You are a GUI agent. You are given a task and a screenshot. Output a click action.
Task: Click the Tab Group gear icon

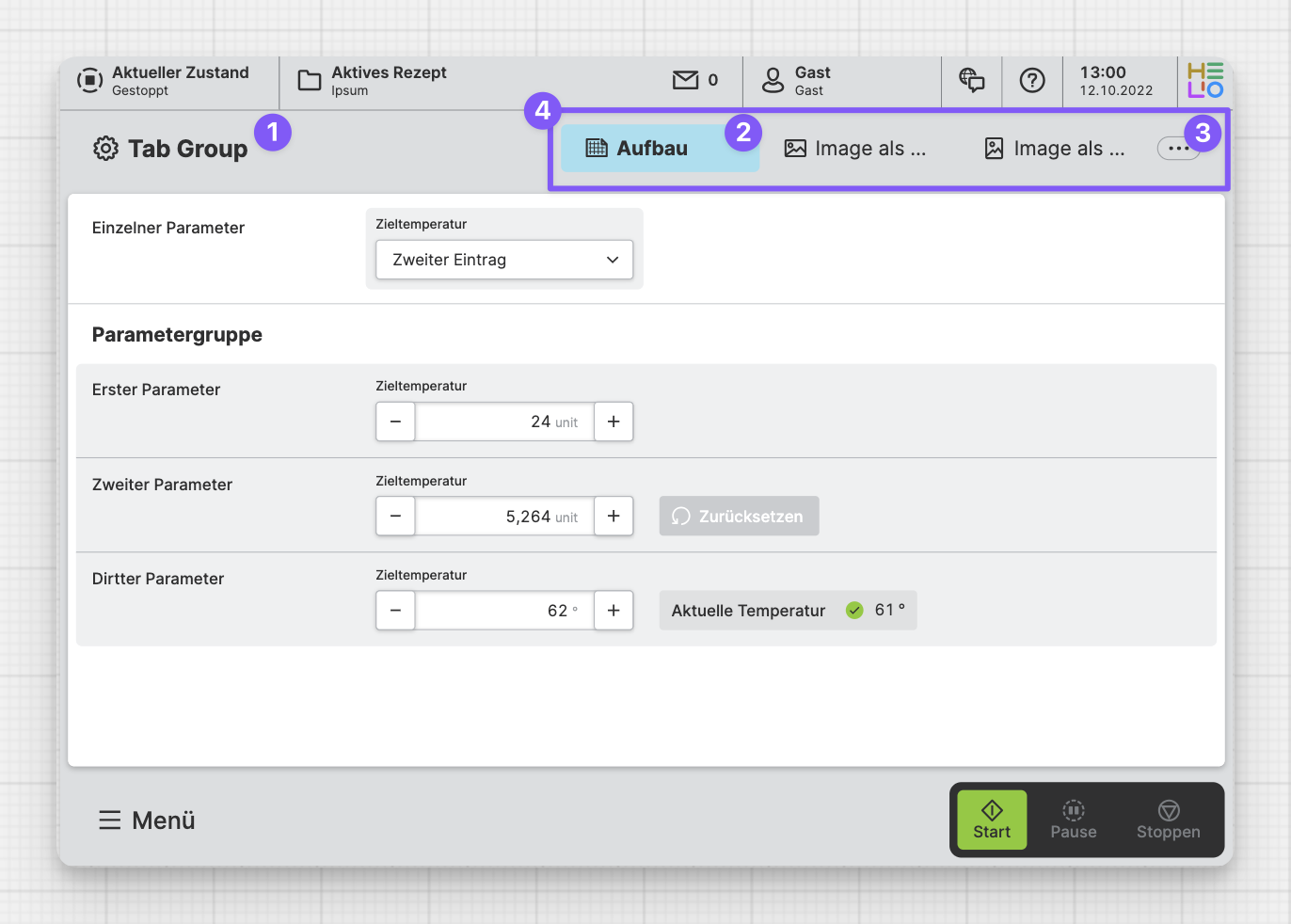tap(105, 149)
